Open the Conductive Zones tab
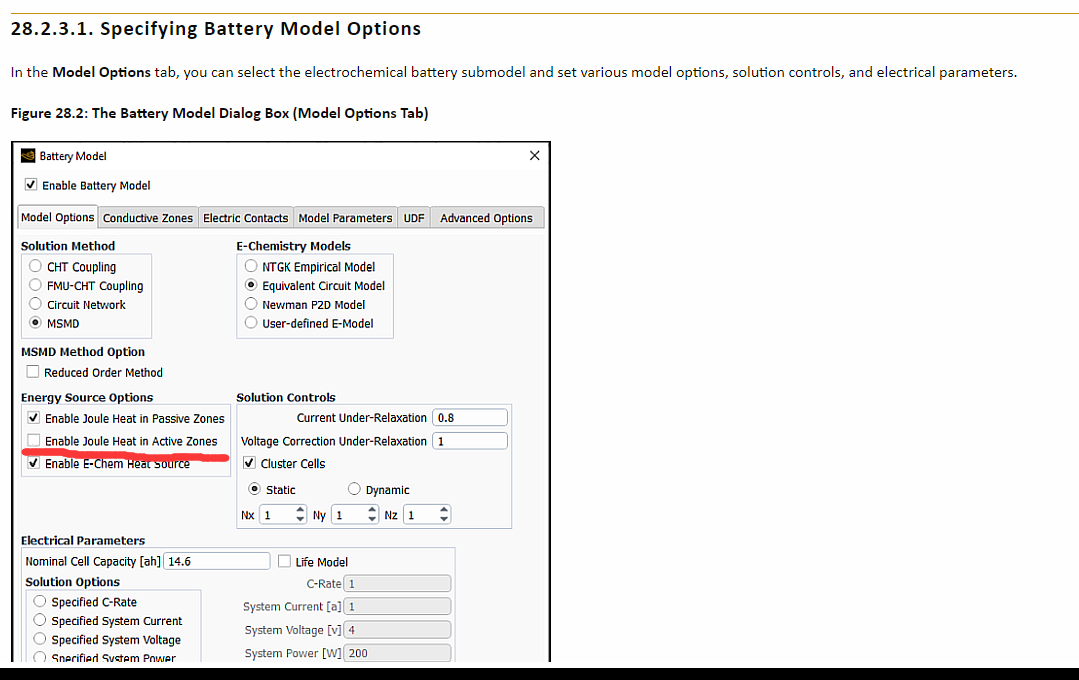The image size is (1079, 680). point(148,218)
